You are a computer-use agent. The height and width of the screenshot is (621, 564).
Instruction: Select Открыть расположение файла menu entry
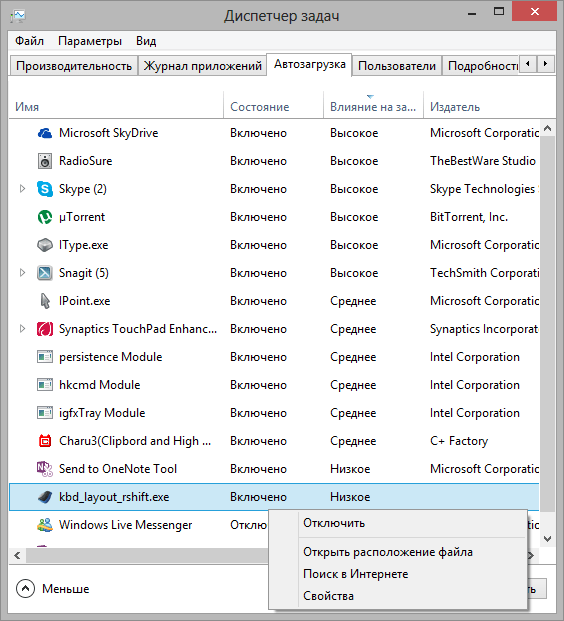388,552
